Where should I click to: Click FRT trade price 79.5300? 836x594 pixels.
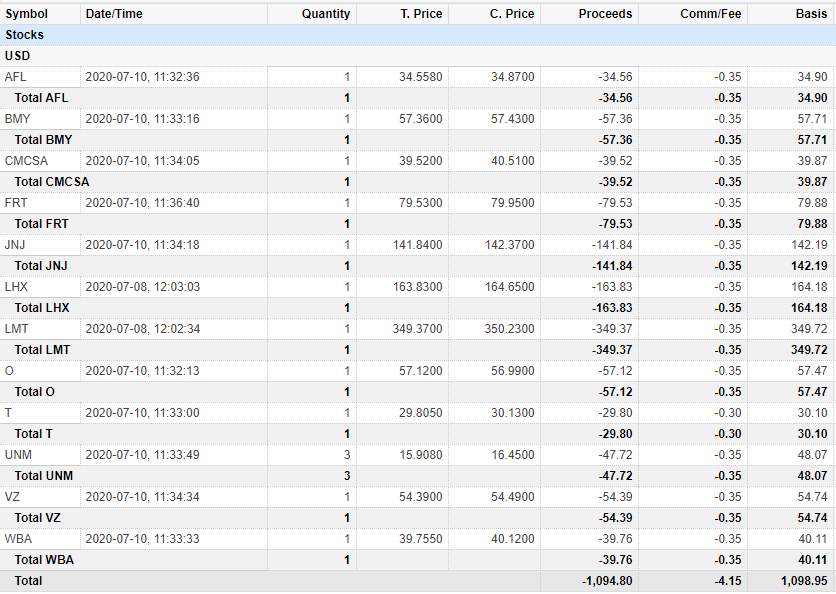[421, 203]
